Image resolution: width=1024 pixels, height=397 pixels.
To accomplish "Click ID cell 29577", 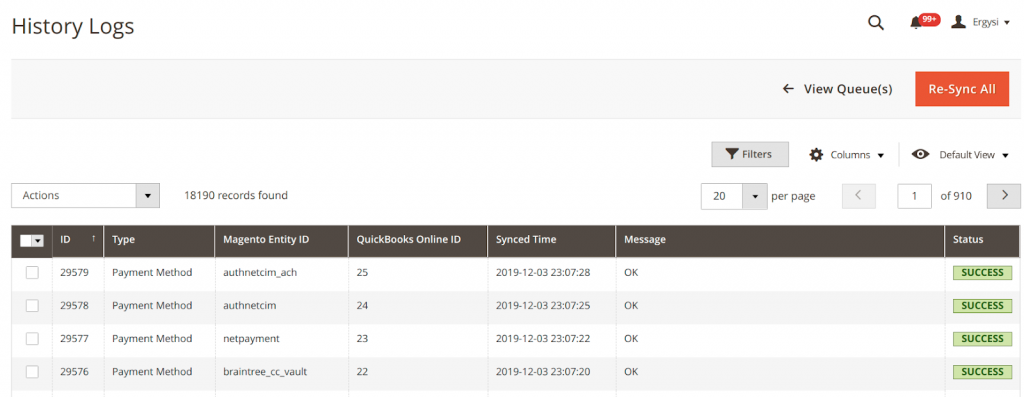I will [x=74, y=339].
